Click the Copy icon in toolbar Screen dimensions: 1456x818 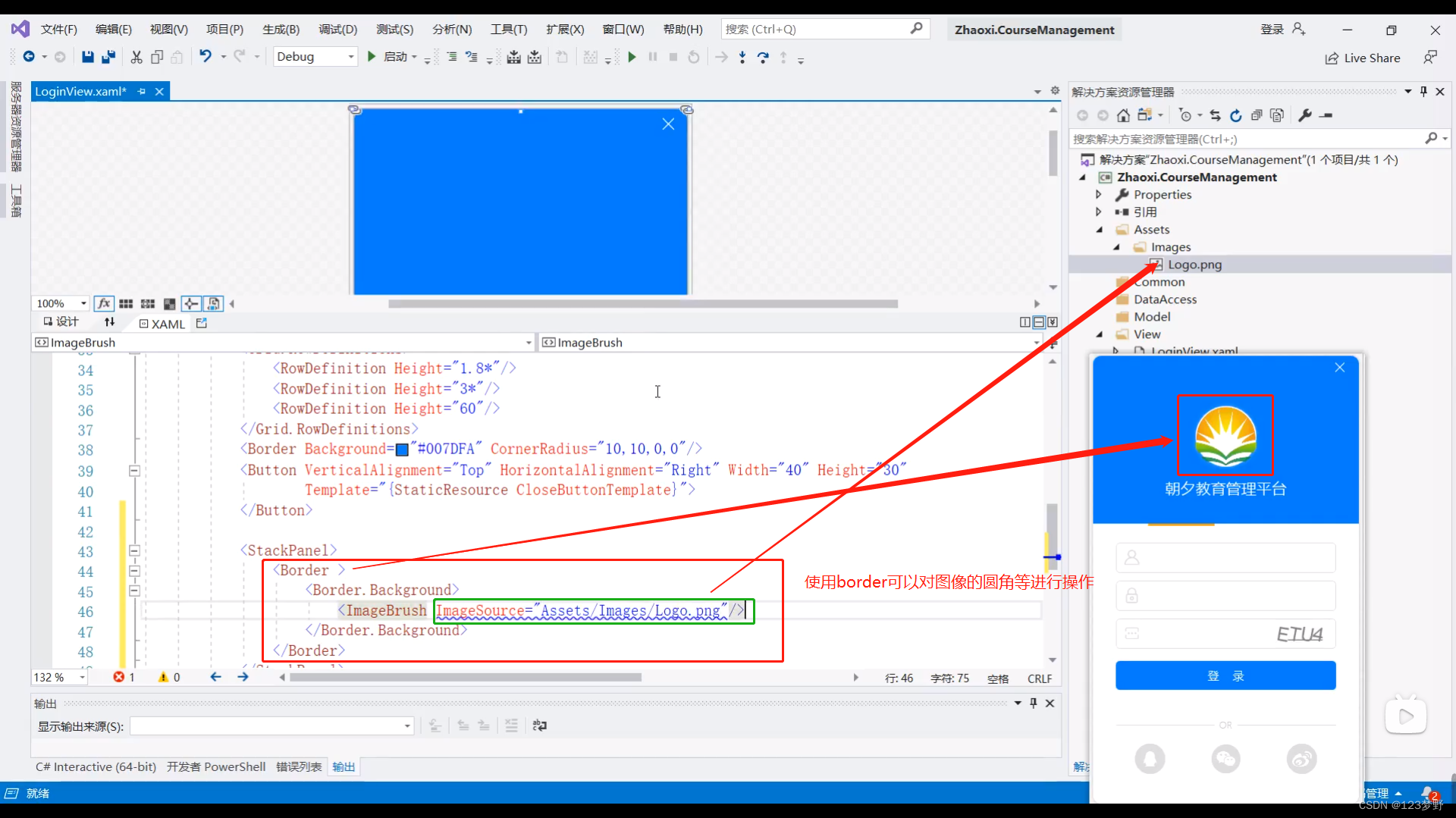[x=157, y=57]
